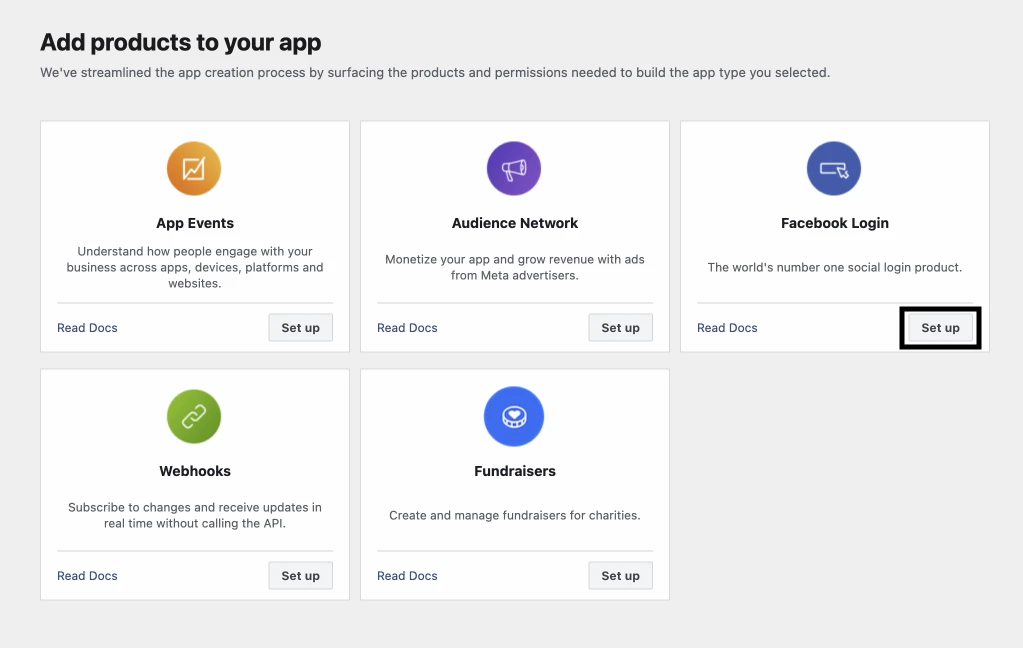Screen dimensions: 1023x648
Task: Open the orange App Events badge
Action: (194, 168)
